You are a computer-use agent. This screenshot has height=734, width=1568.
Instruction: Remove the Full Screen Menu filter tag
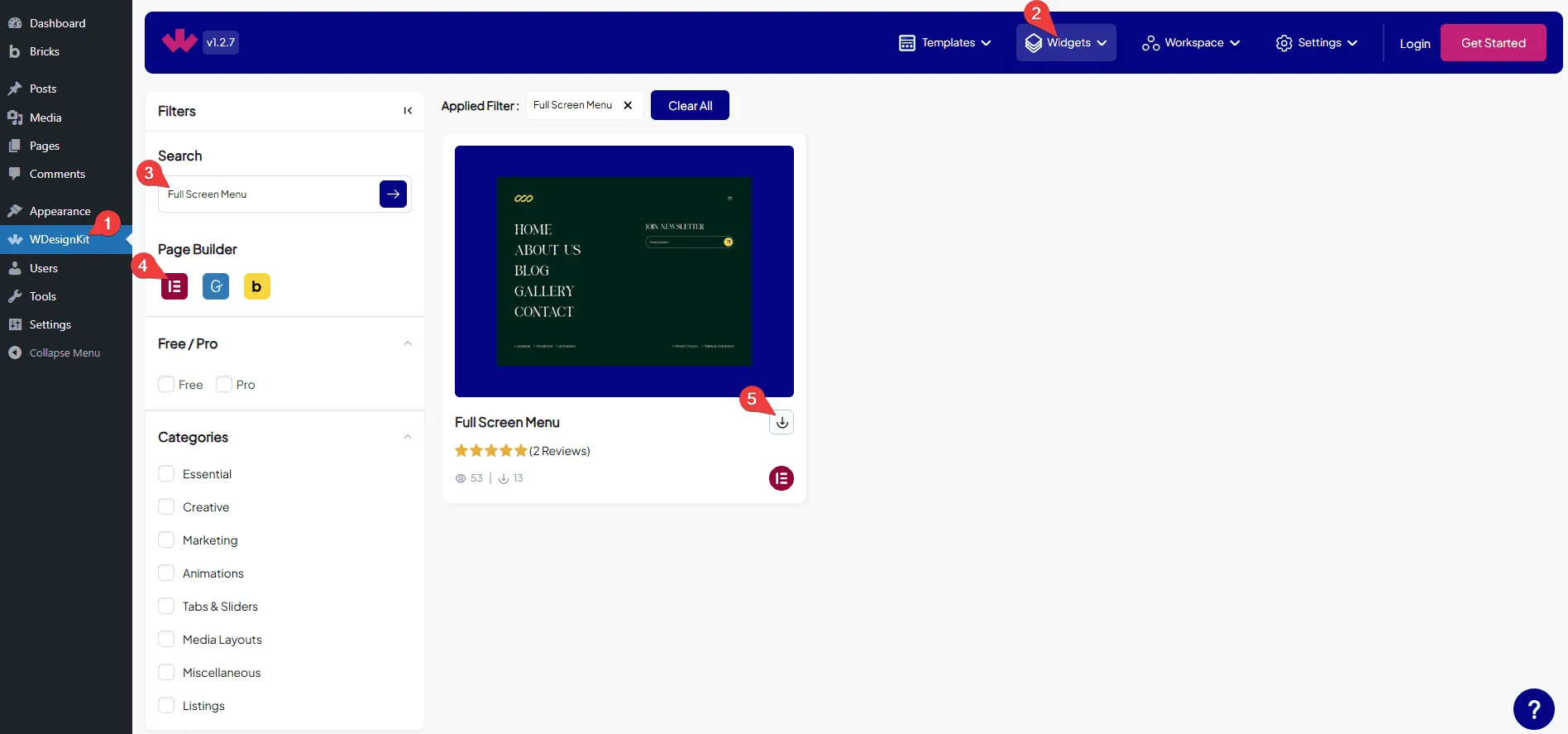pos(628,105)
